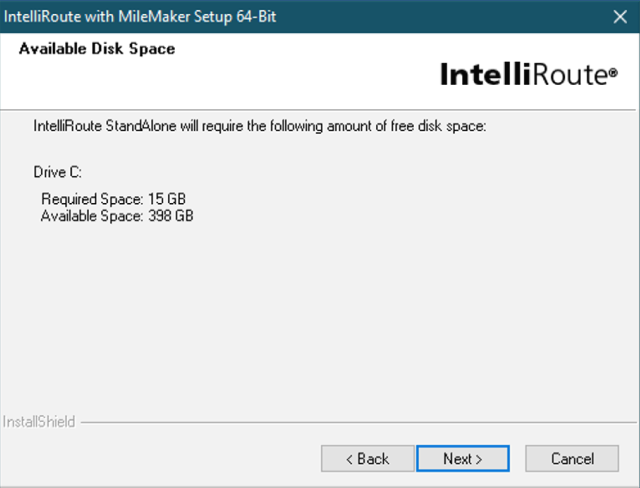640x488 pixels.
Task: Click the IntelliRoute logo in the header
Action: click(529, 74)
